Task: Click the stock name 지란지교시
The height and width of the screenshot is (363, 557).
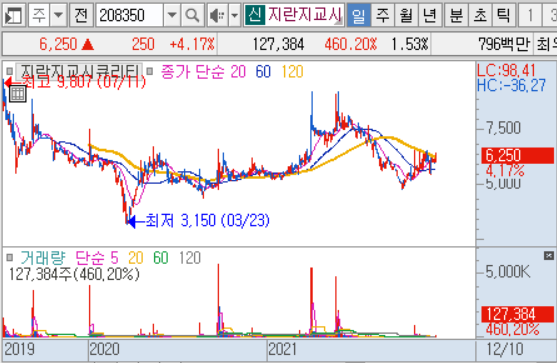Action: 305,15
